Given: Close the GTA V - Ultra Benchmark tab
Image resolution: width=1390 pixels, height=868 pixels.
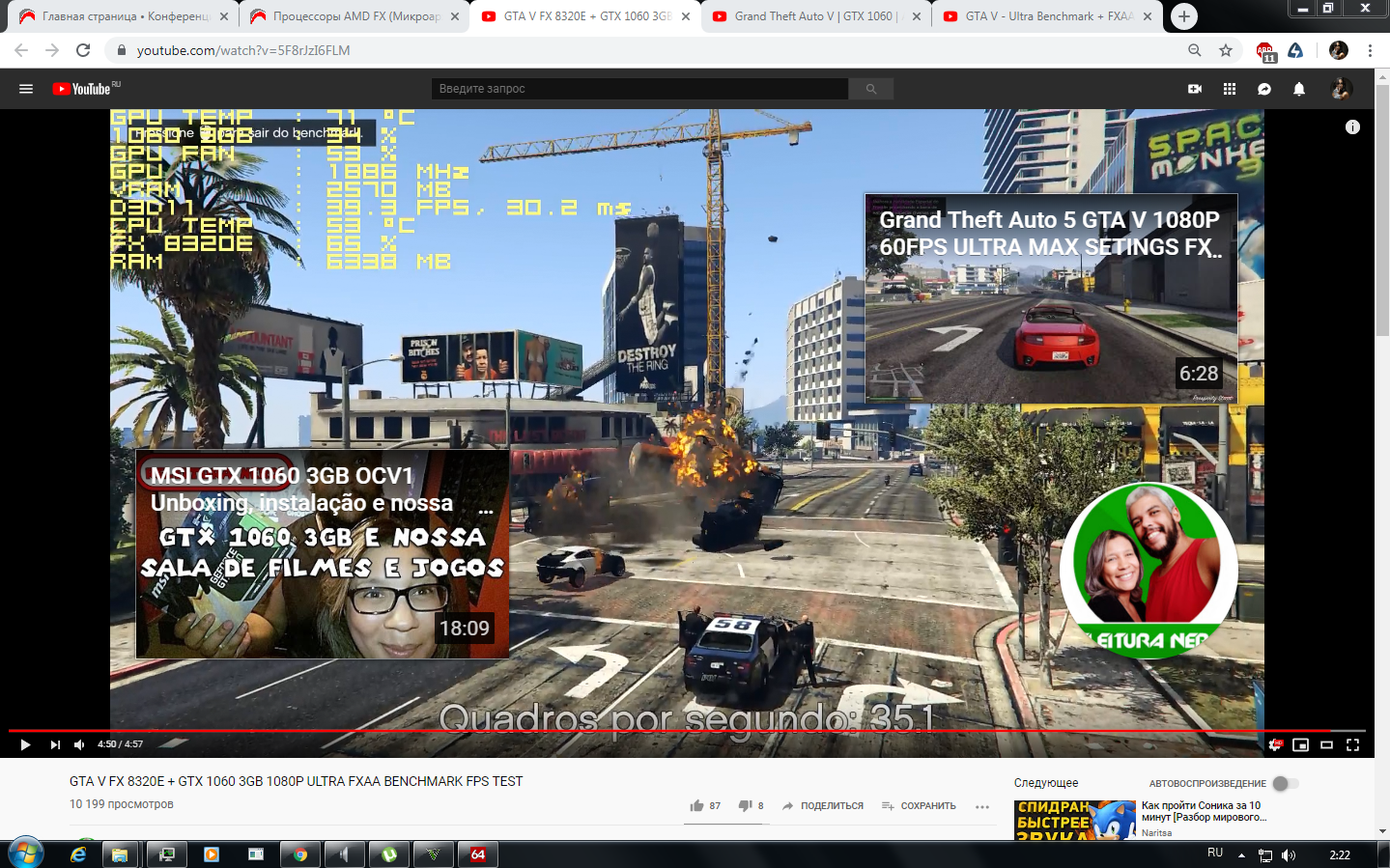Looking at the screenshot, I should [1148, 16].
